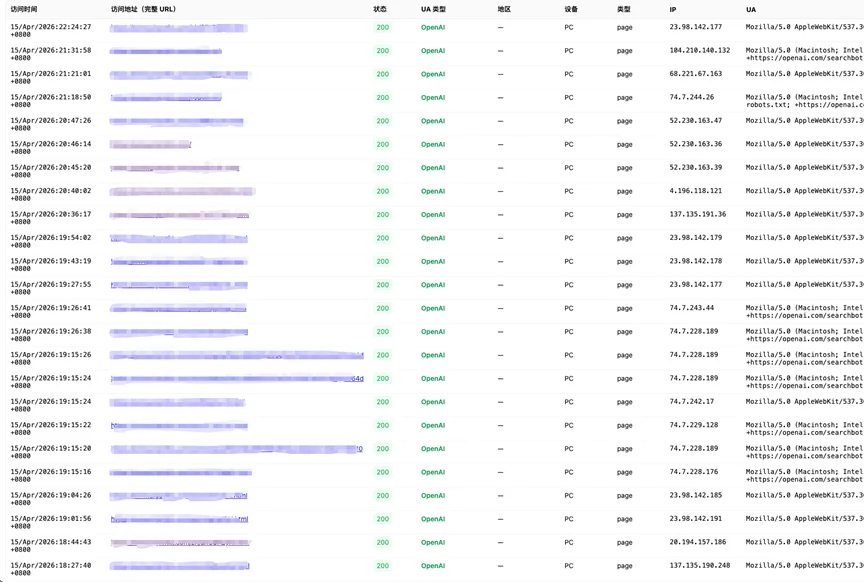864x582 pixels.
Task: Click IP address 23.98.142.191
Action: click(x=695, y=519)
